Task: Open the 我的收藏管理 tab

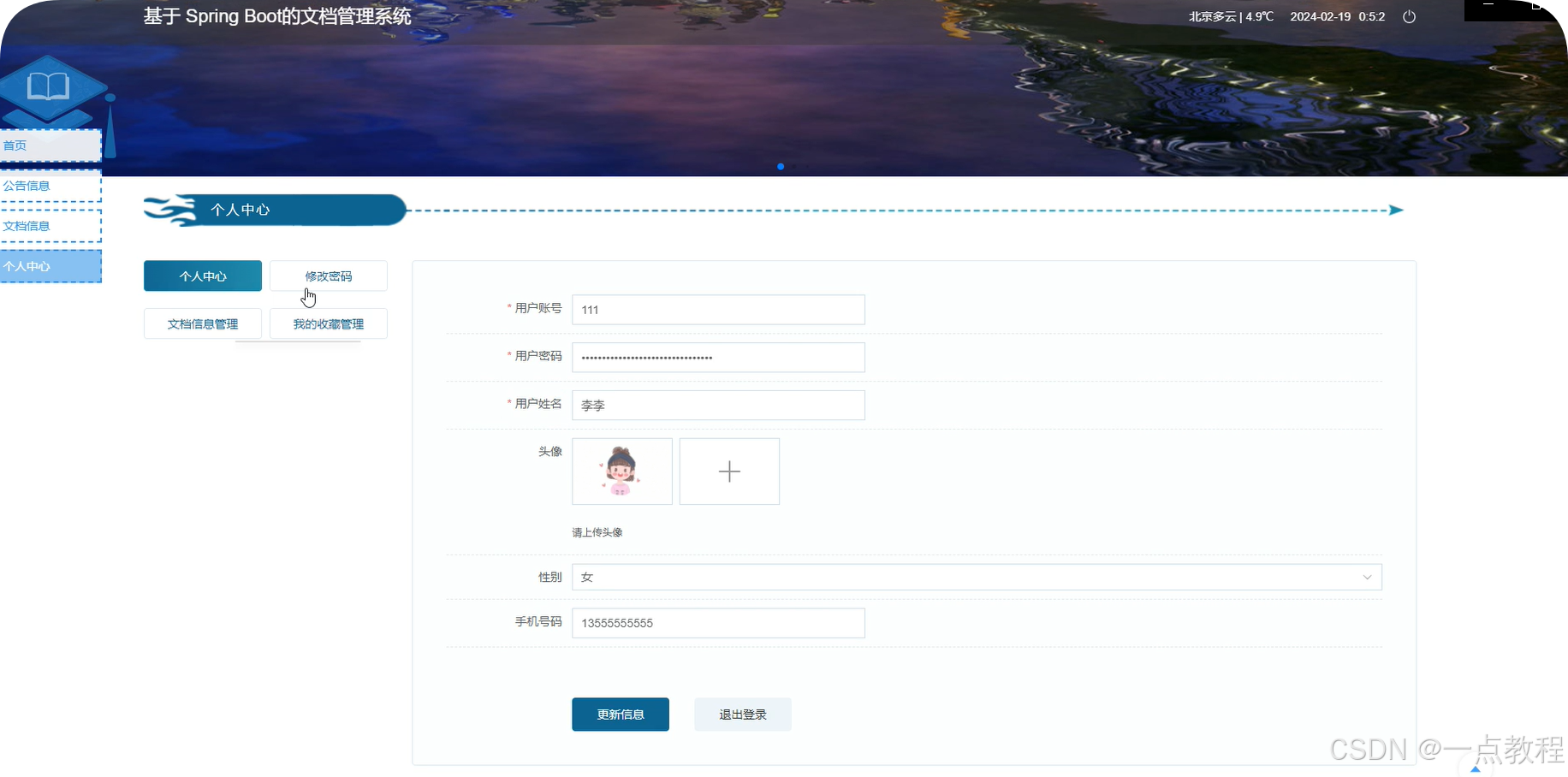Action: [328, 323]
